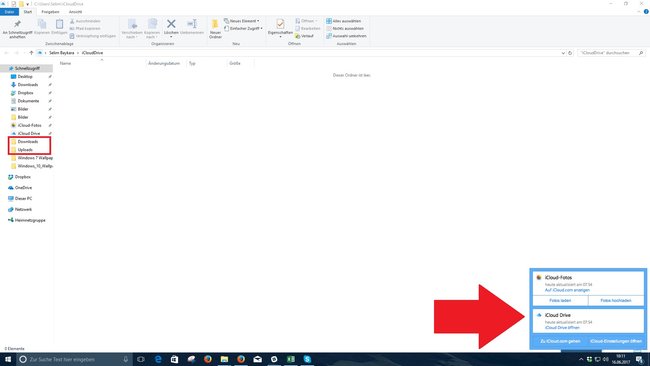Open the 'Einfacher Zugriff' dropdown

(243, 28)
